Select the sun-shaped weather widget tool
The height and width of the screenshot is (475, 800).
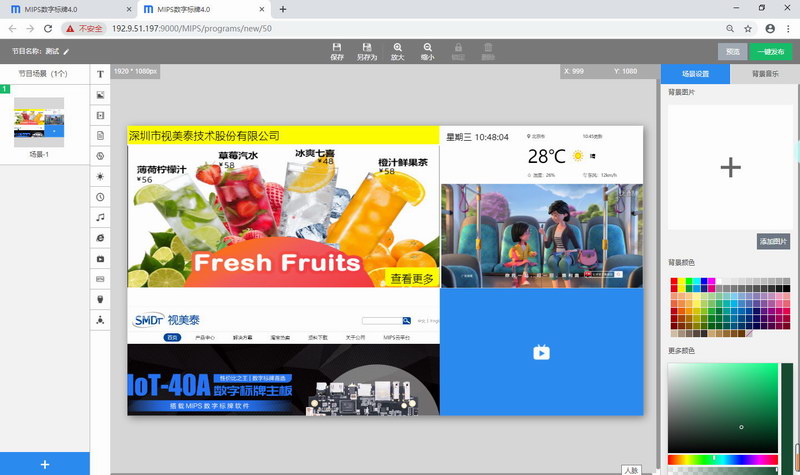100,177
